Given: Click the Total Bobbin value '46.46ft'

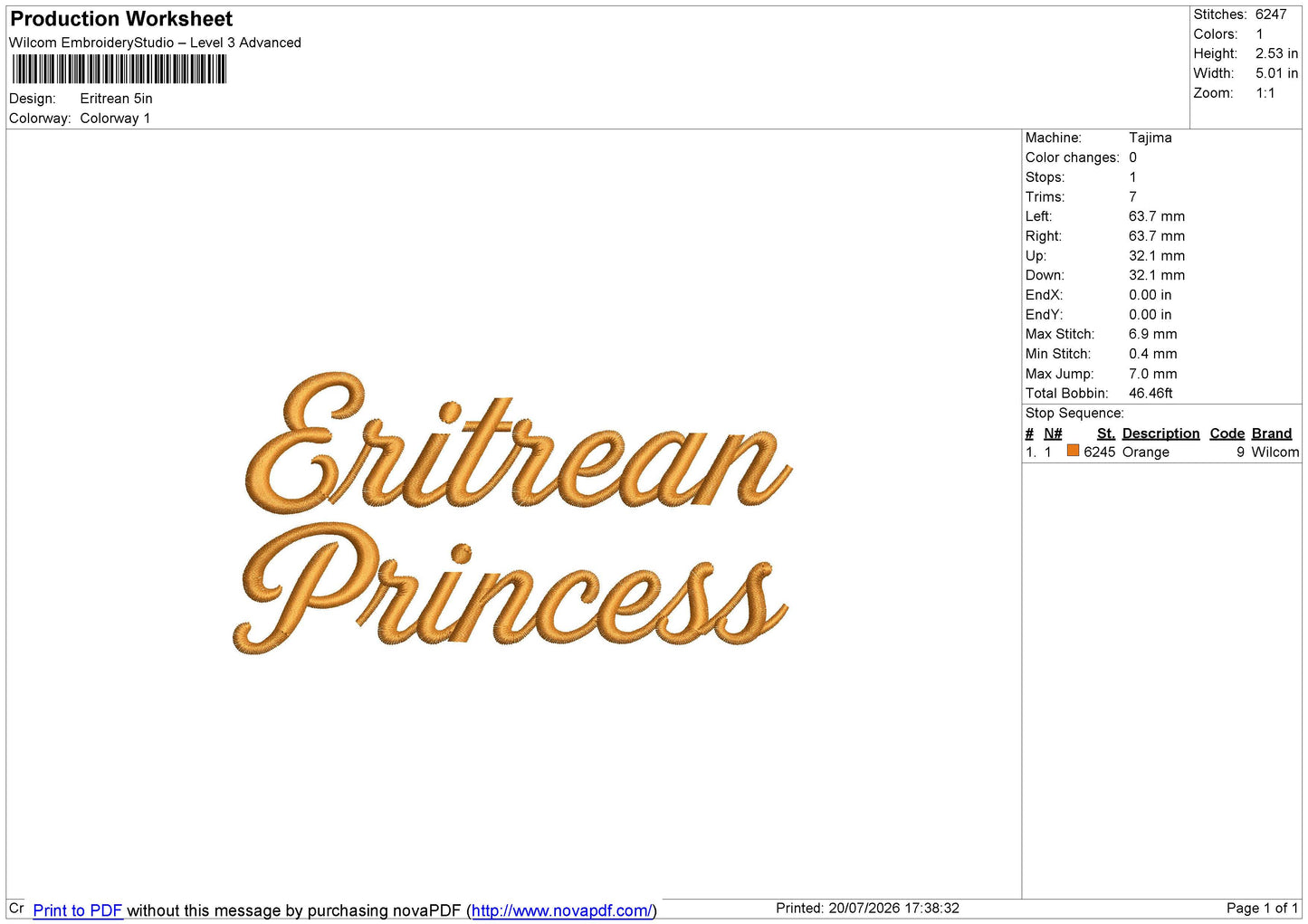Looking at the screenshot, I should pos(1150,394).
